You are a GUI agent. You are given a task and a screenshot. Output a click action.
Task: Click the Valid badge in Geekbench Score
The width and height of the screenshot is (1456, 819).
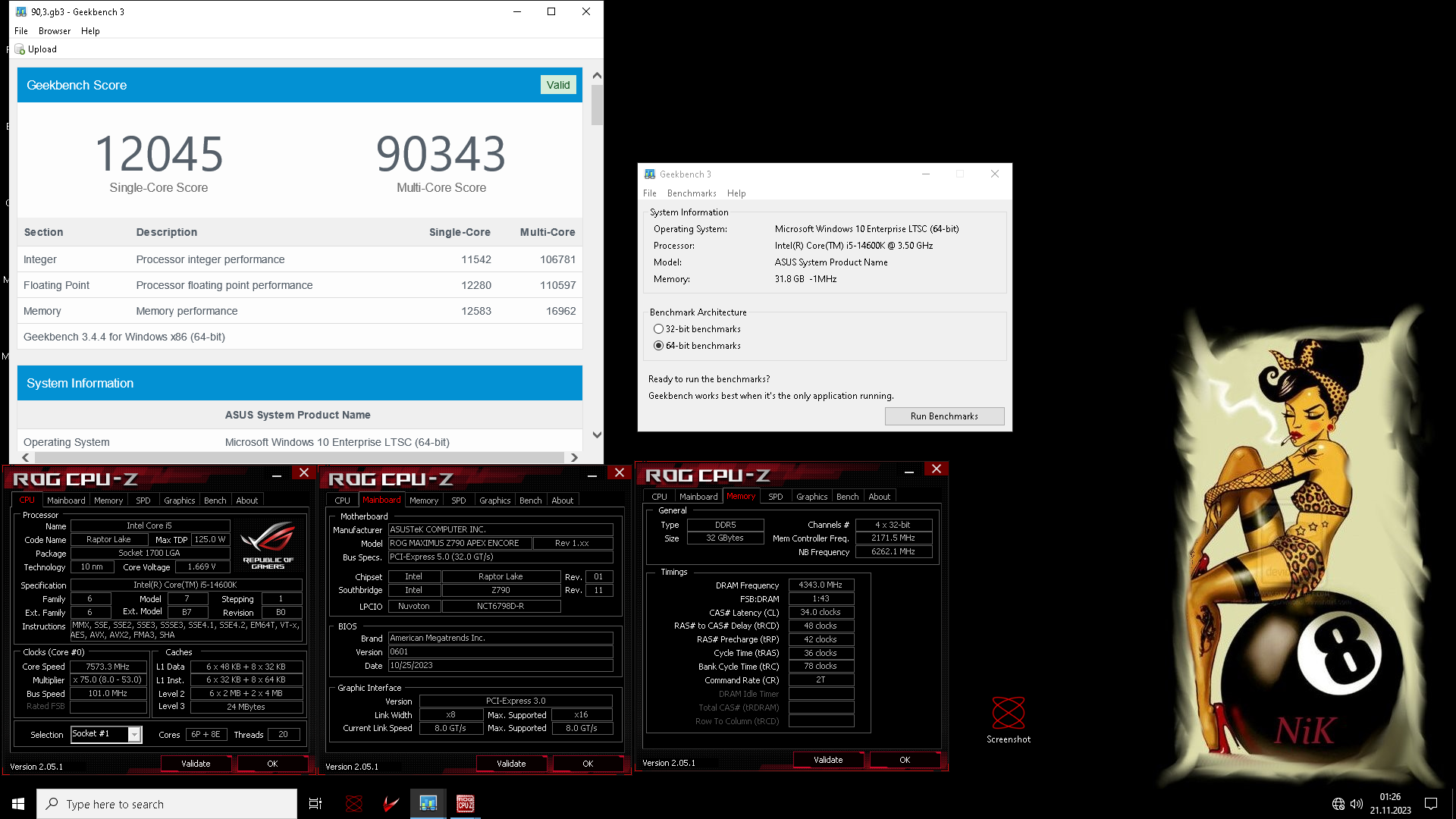coord(558,85)
